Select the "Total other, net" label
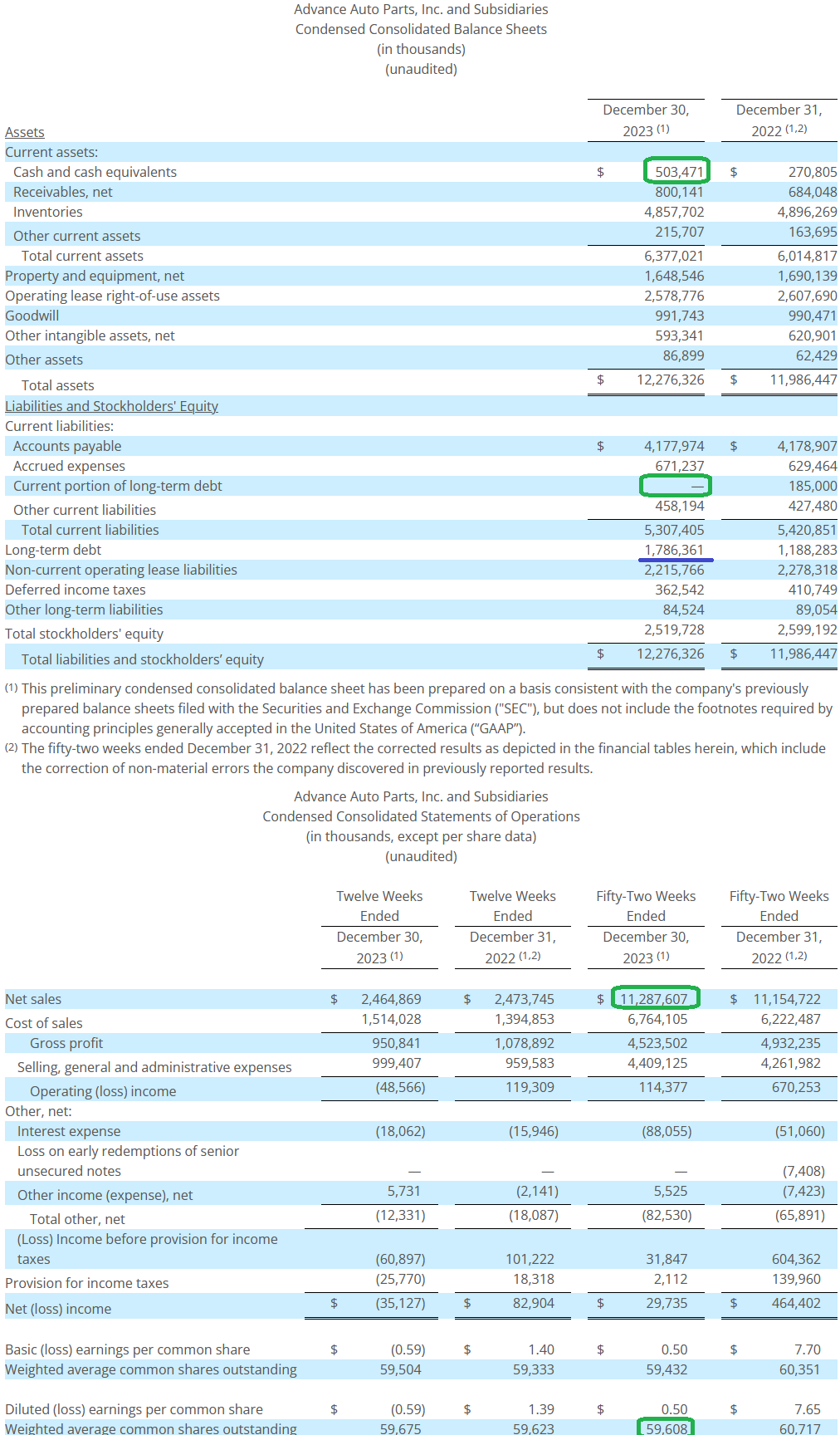This screenshot has height=1435, width=840. 77,1219
